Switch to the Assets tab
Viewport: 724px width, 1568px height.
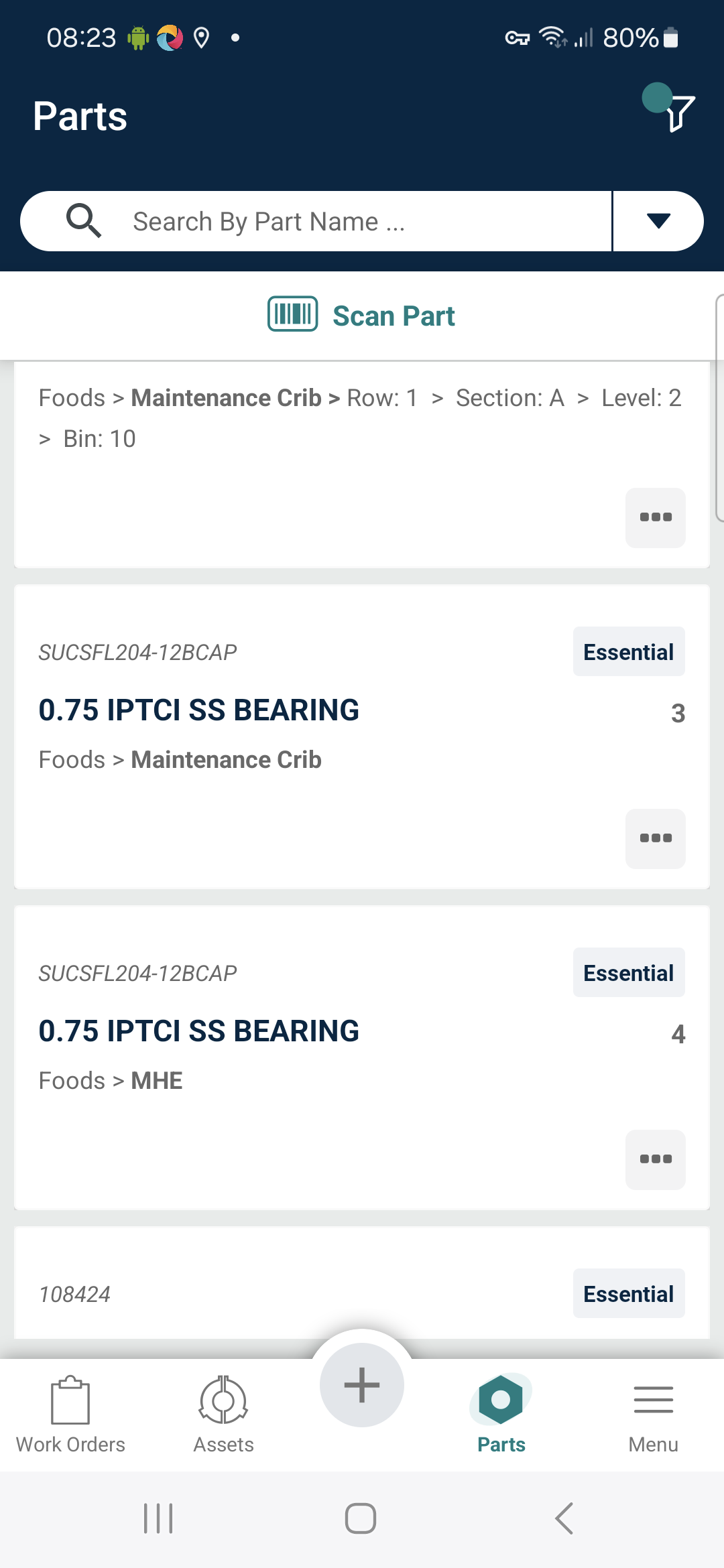(x=224, y=1414)
